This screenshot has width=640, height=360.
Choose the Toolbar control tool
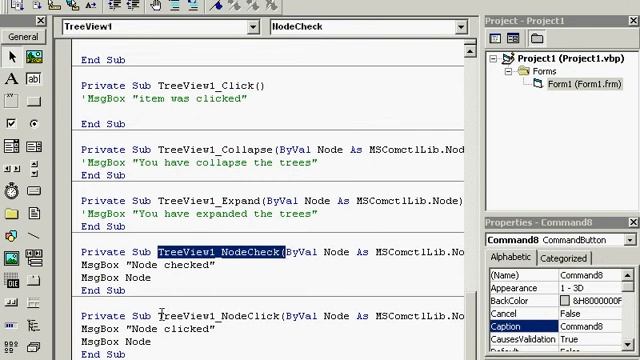tap(11, 302)
